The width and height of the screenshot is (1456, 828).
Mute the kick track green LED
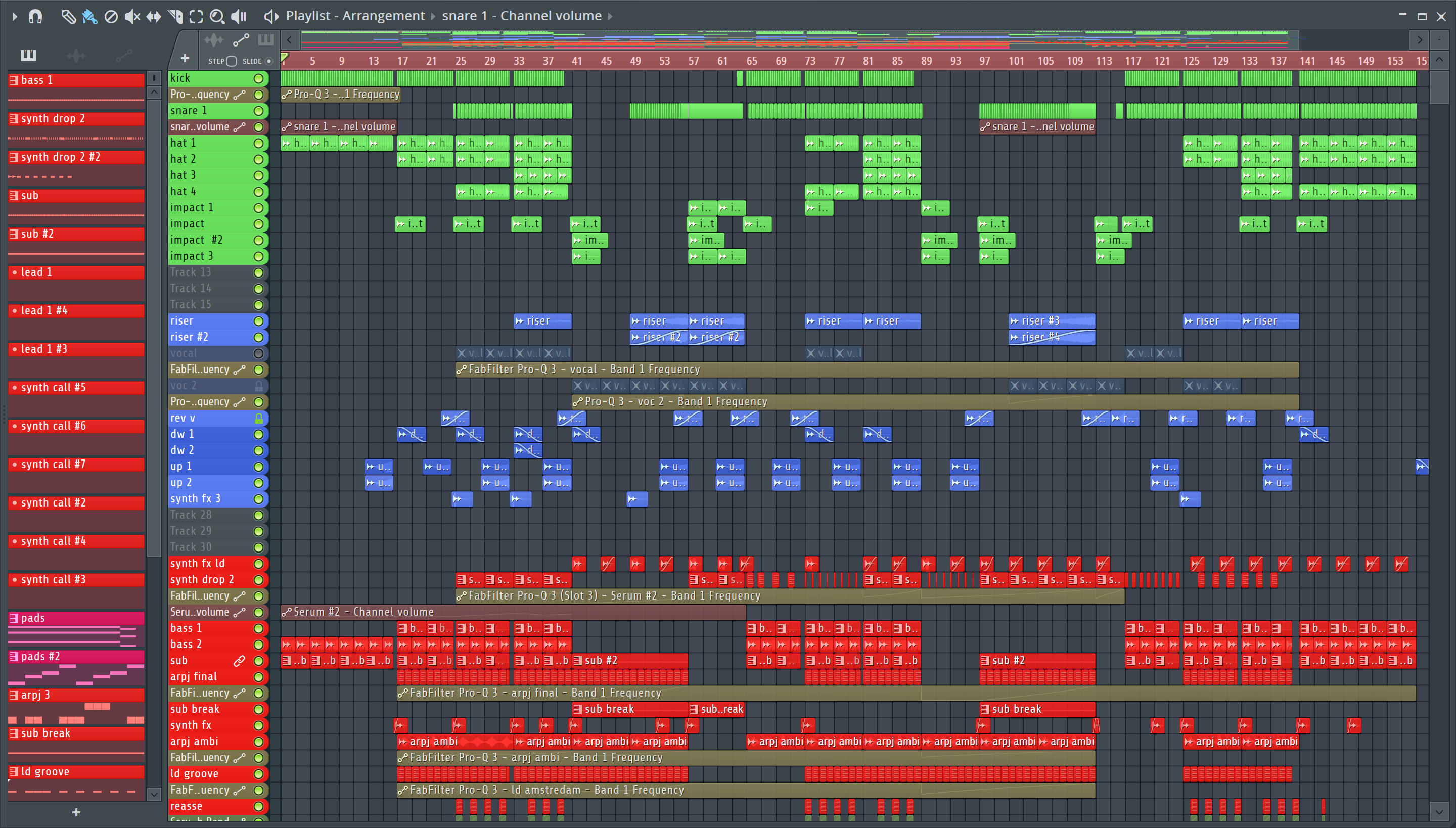(x=258, y=78)
